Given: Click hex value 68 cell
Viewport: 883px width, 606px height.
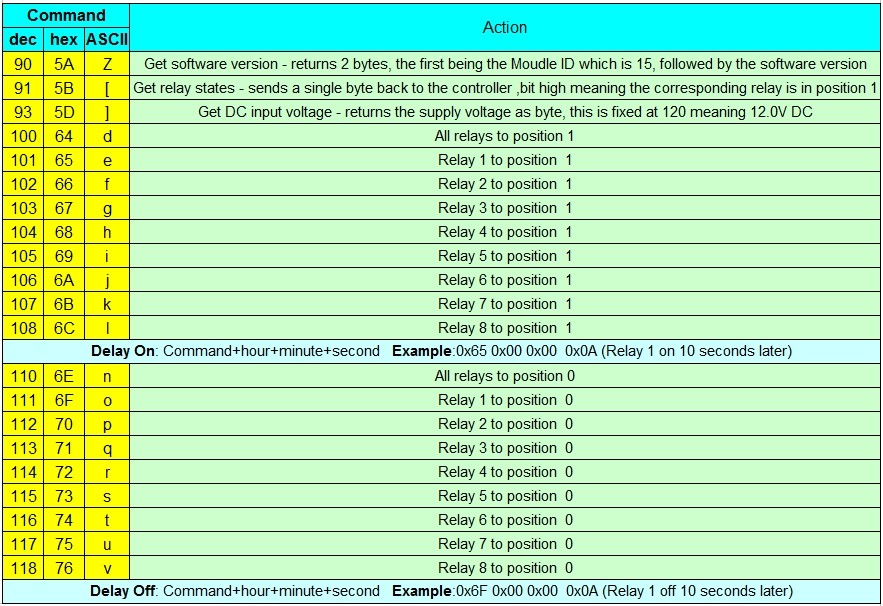Looking at the screenshot, I should 64,232.
